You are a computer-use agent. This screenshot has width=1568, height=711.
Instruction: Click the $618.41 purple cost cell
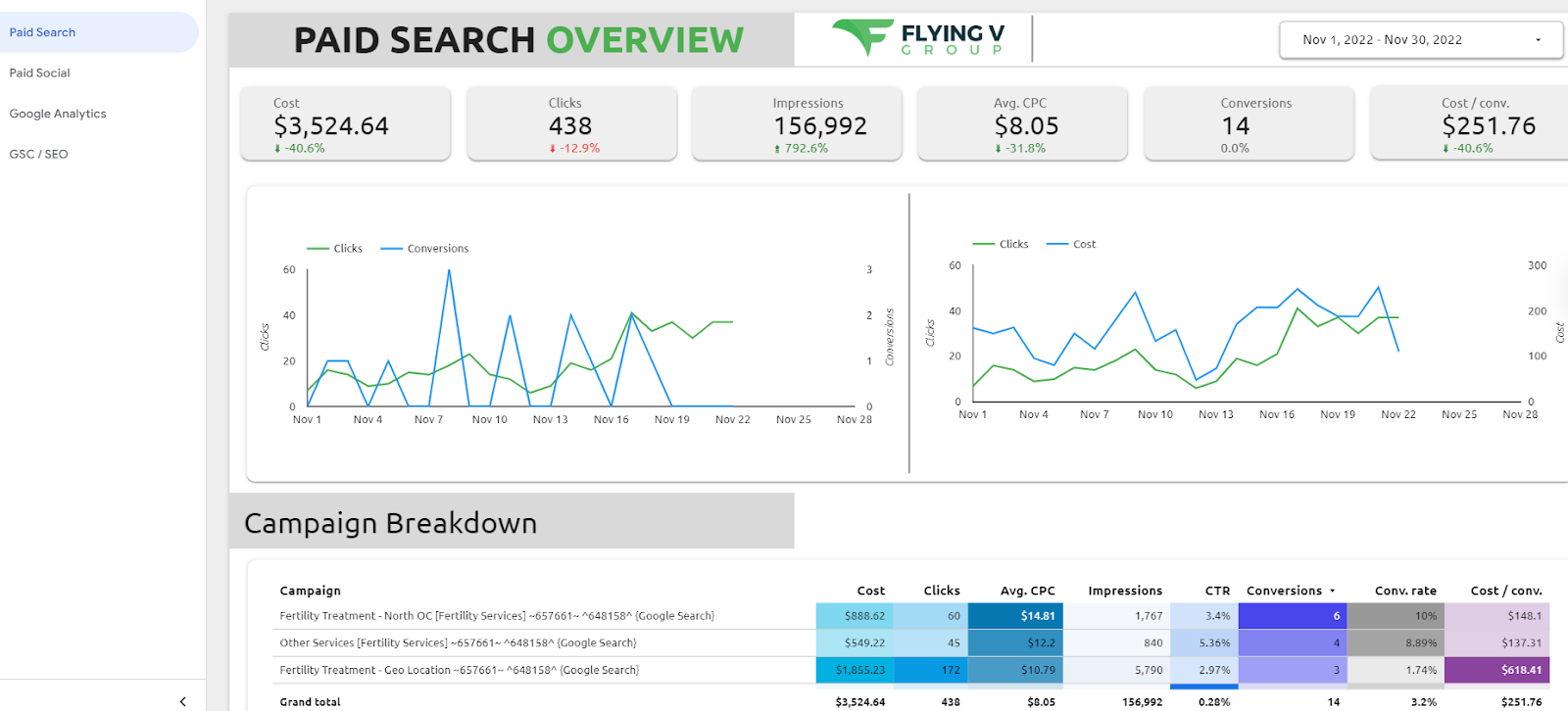coord(1496,670)
